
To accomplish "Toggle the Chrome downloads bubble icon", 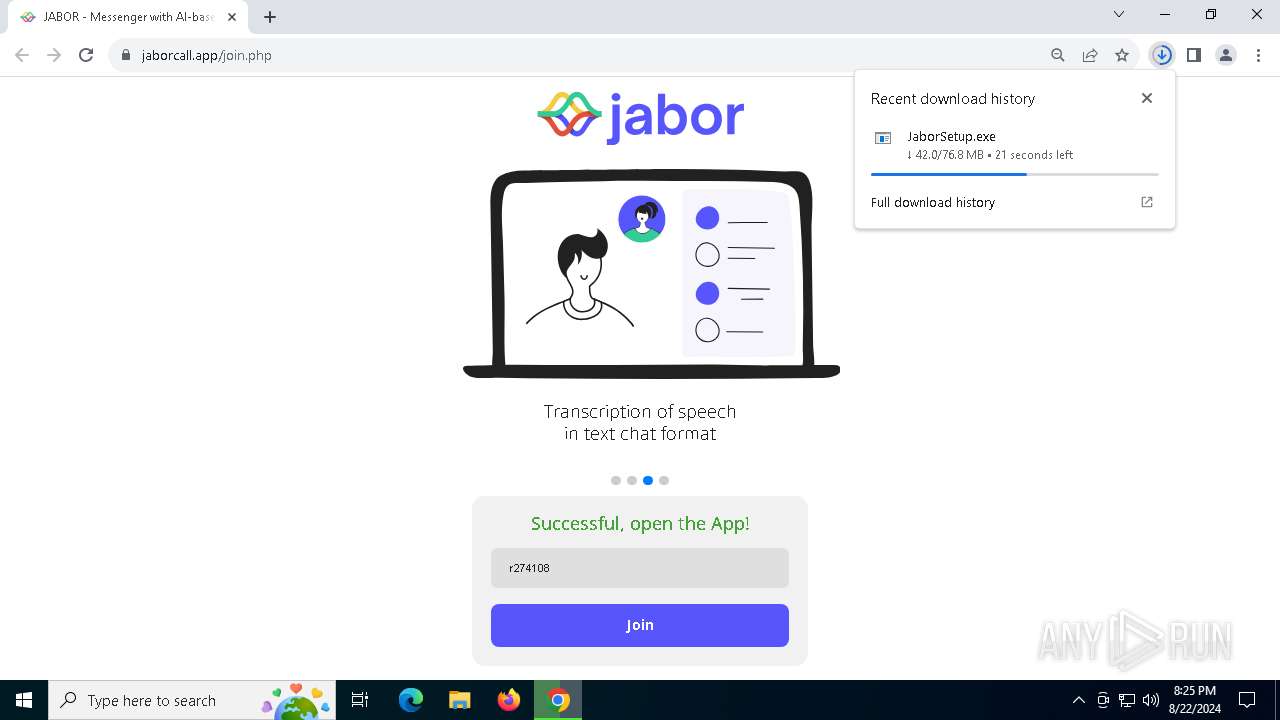I will pos(1161,55).
